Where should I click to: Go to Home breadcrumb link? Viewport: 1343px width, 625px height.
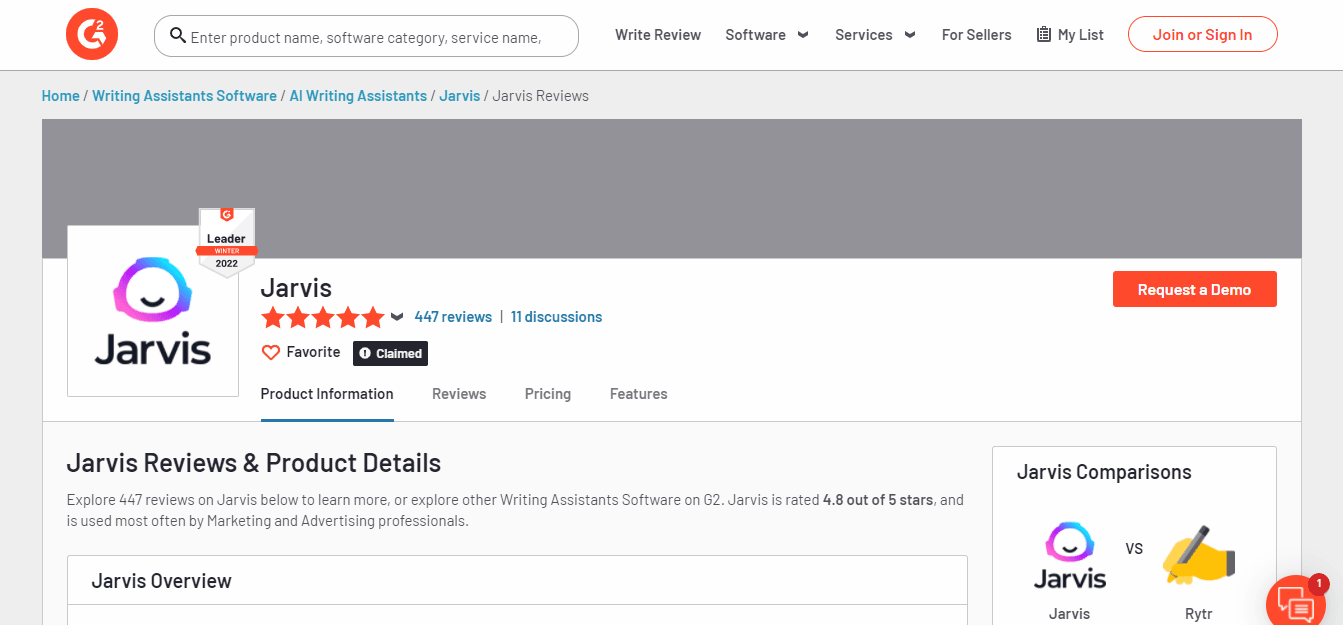click(x=60, y=96)
